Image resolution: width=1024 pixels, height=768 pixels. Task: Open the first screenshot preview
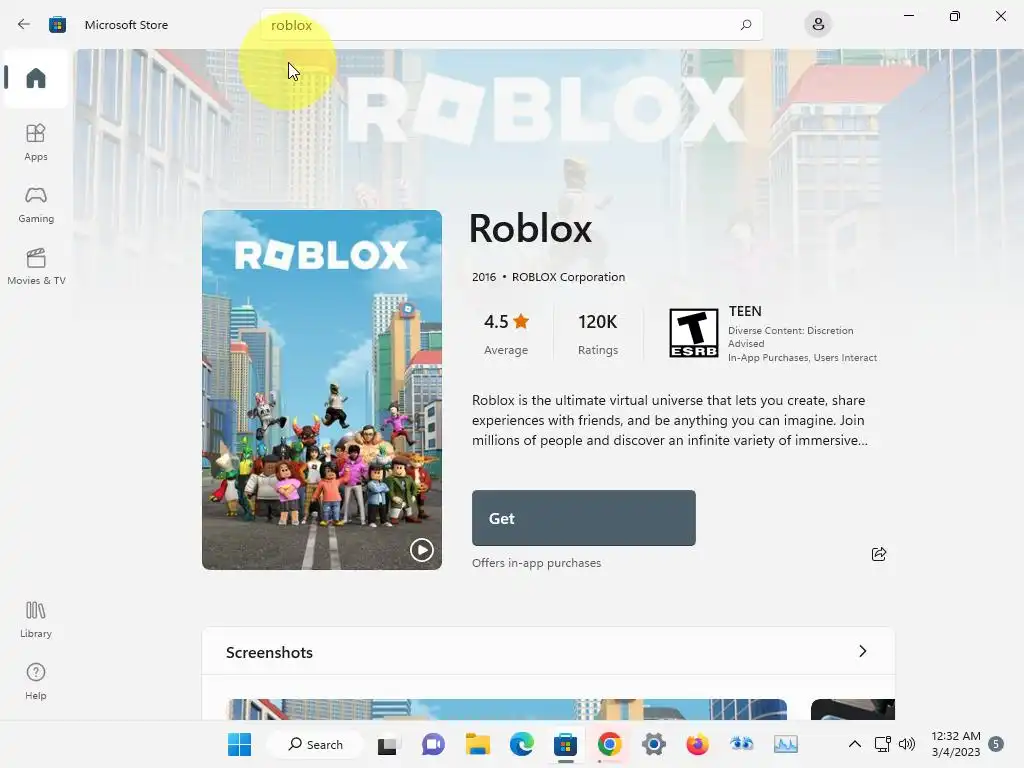tap(507, 709)
